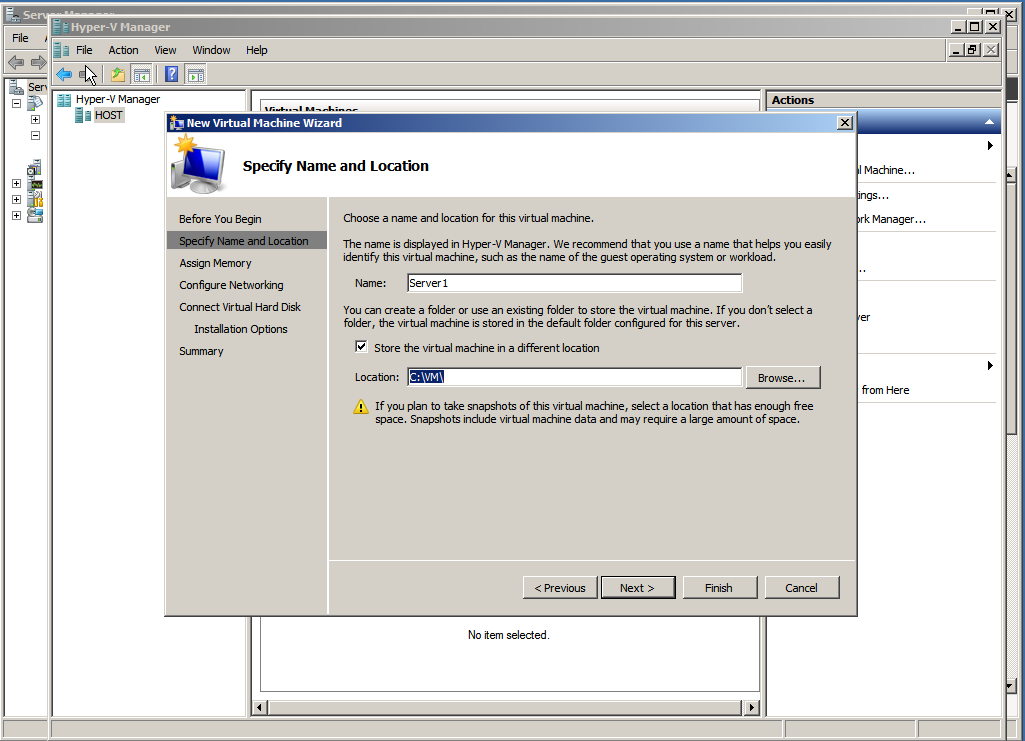Select the HOST label in Hyper-V tree

[x=109, y=115]
